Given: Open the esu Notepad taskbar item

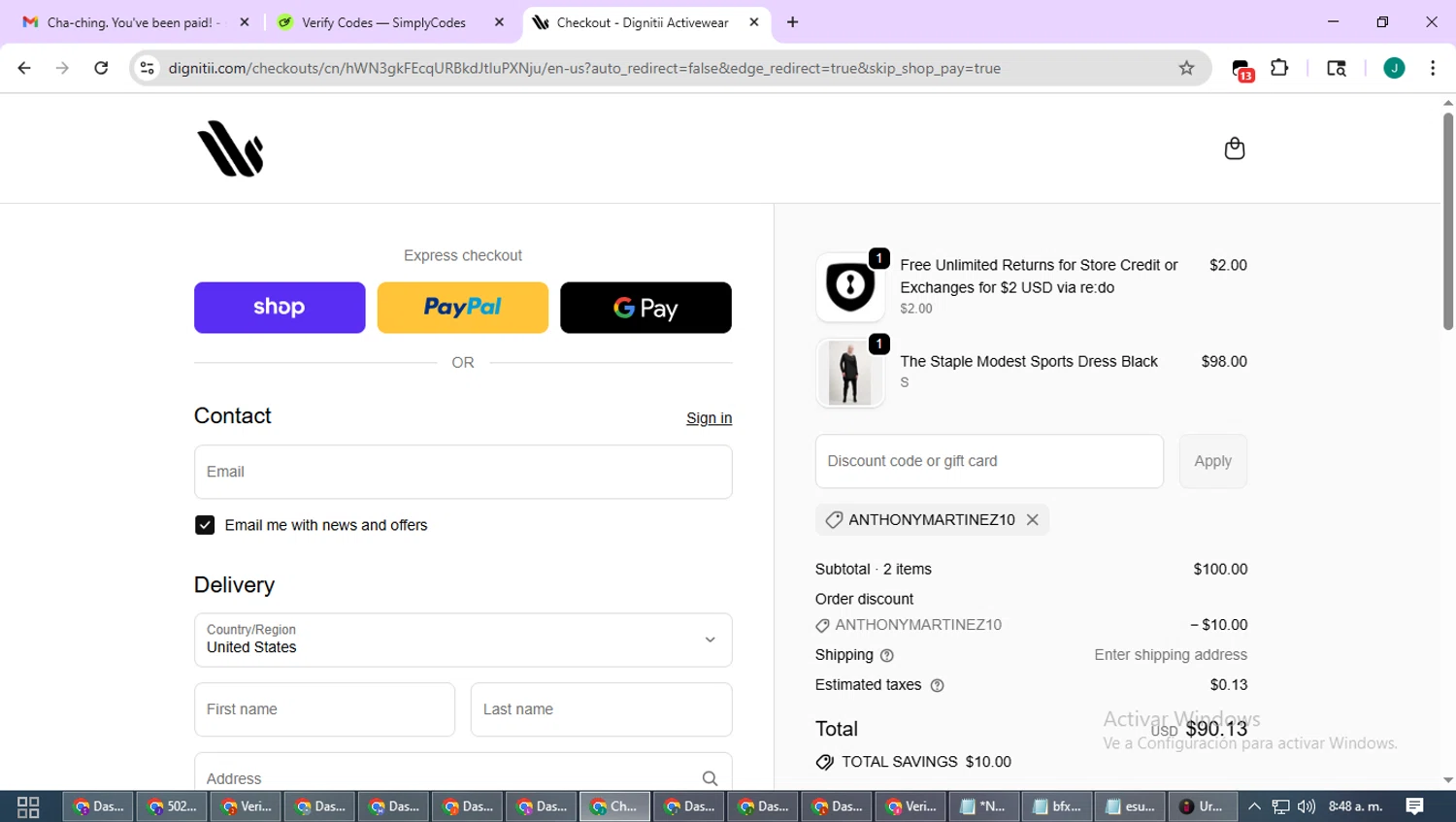Looking at the screenshot, I should pos(1132,806).
